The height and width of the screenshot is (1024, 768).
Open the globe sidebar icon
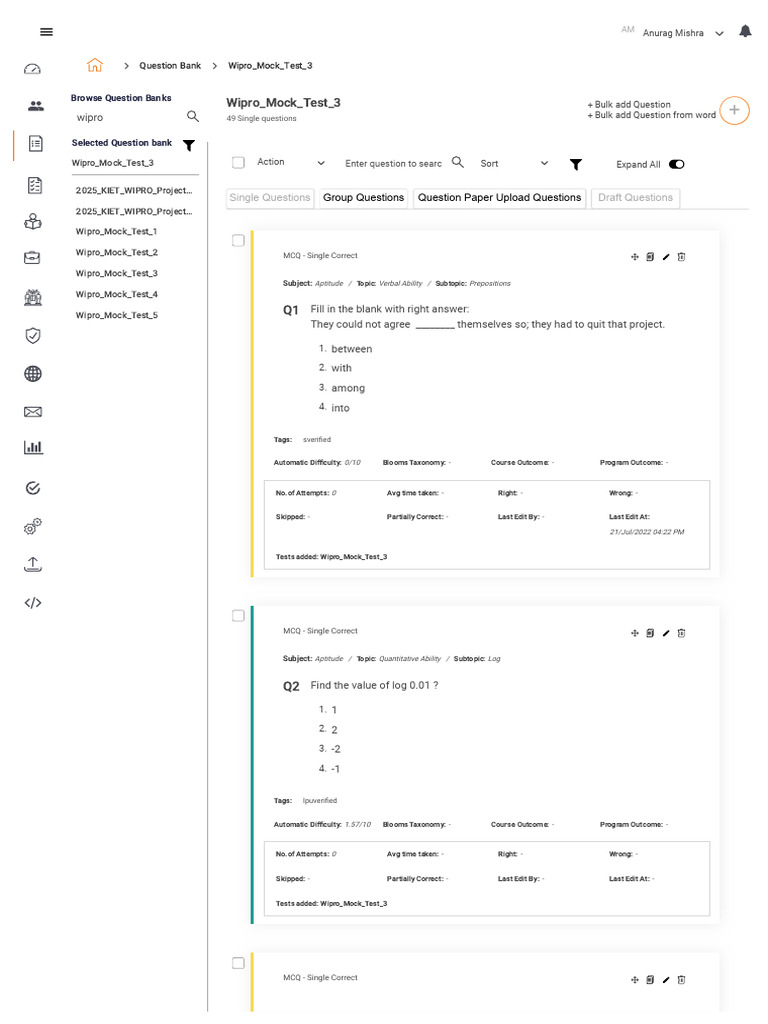(33, 374)
